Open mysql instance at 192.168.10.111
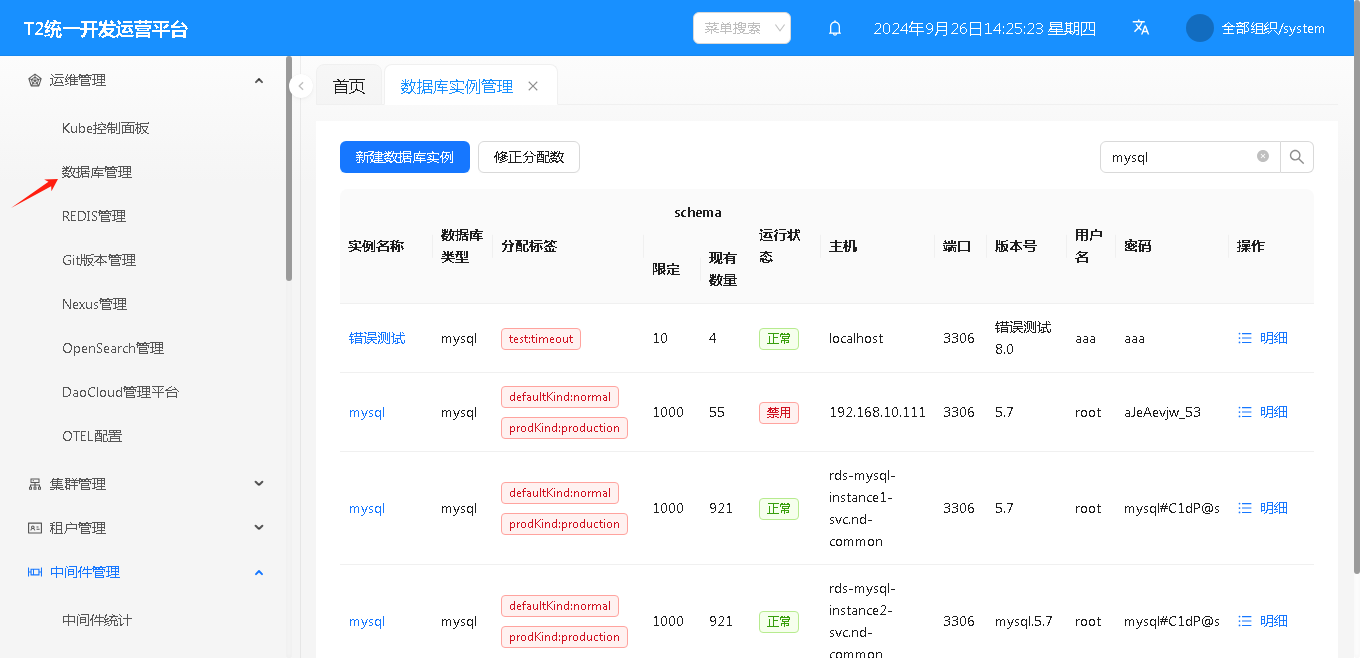 tap(367, 412)
